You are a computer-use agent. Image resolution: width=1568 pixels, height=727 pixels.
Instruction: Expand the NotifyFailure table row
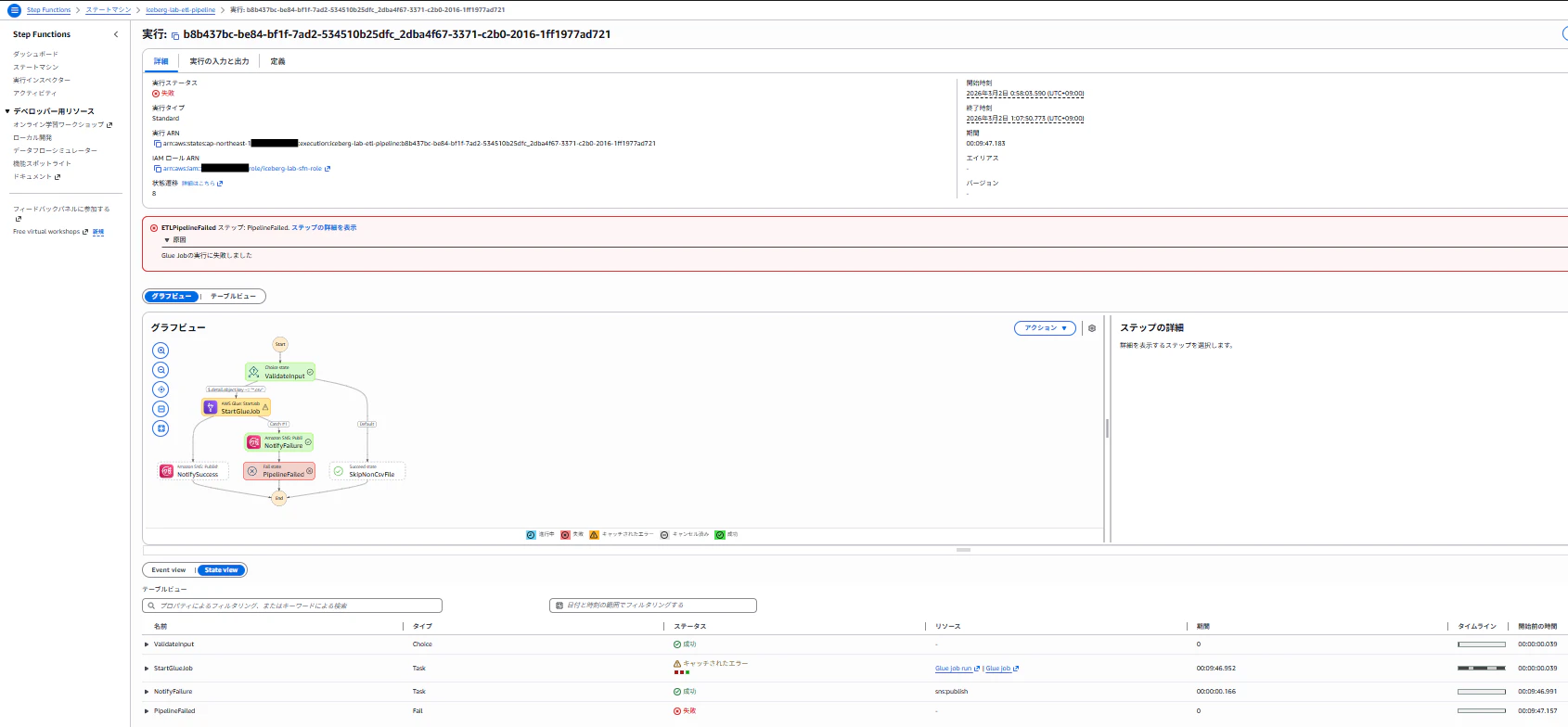pyautogui.click(x=147, y=692)
